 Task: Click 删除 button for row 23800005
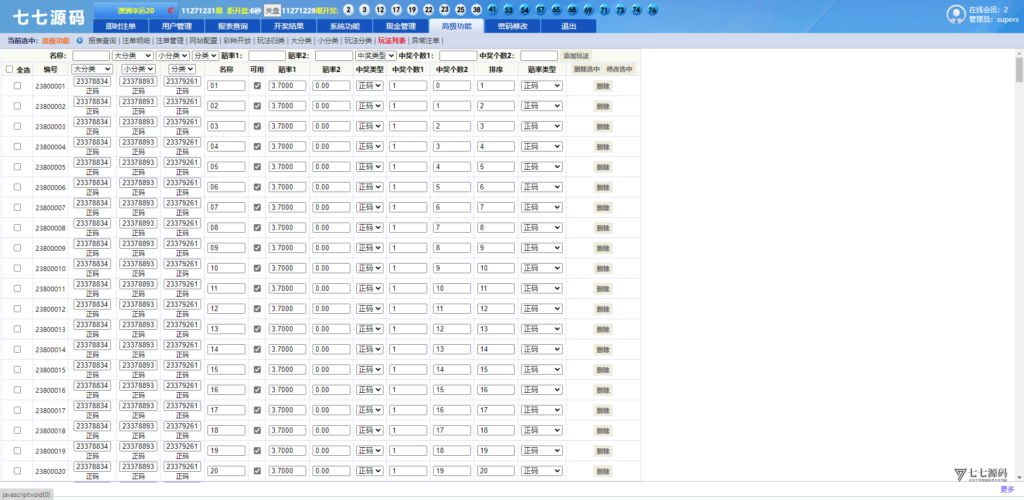click(603, 167)
